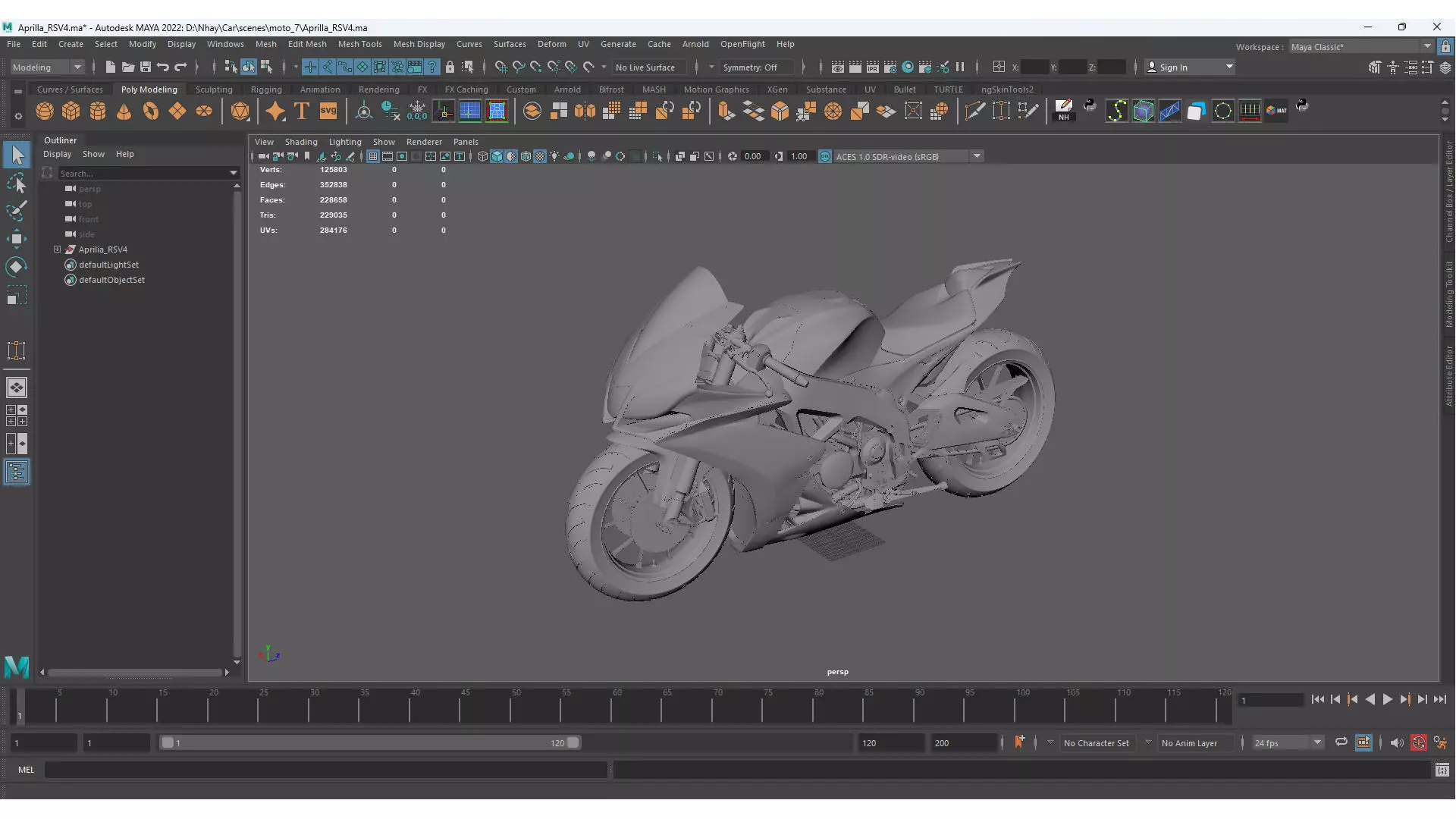Open the viewport Shading menu
The image size is (1456, 819).
click(301, 142)
